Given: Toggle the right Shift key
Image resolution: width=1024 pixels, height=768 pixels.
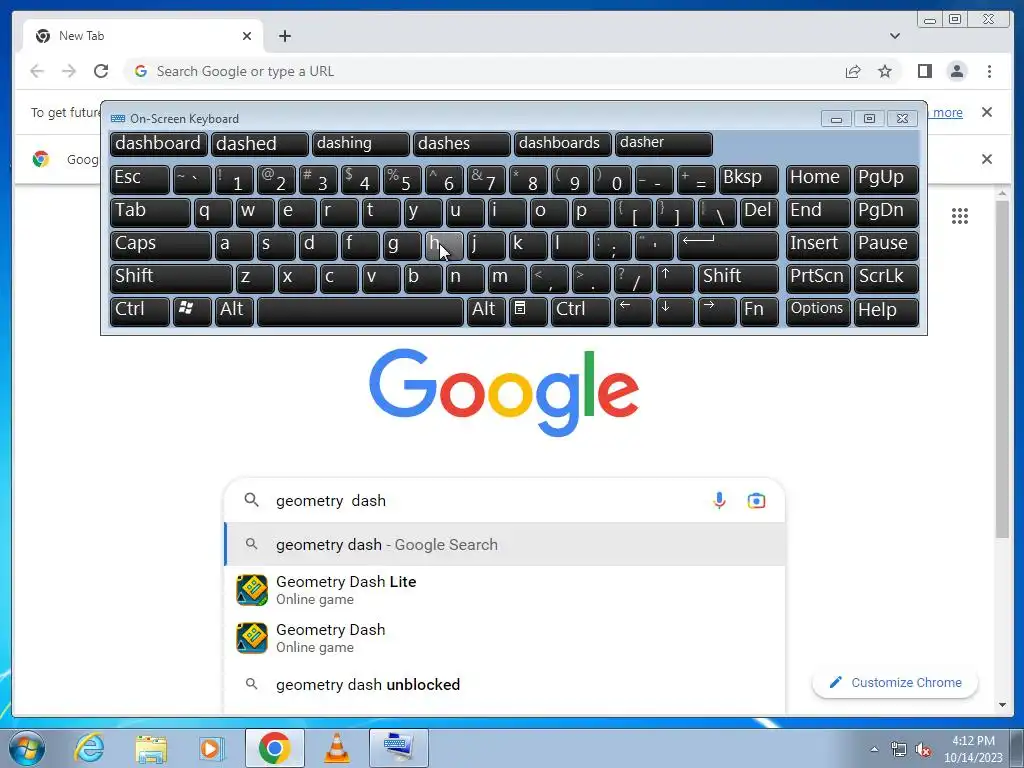Looking at the screenshot, I should [737, 278].
